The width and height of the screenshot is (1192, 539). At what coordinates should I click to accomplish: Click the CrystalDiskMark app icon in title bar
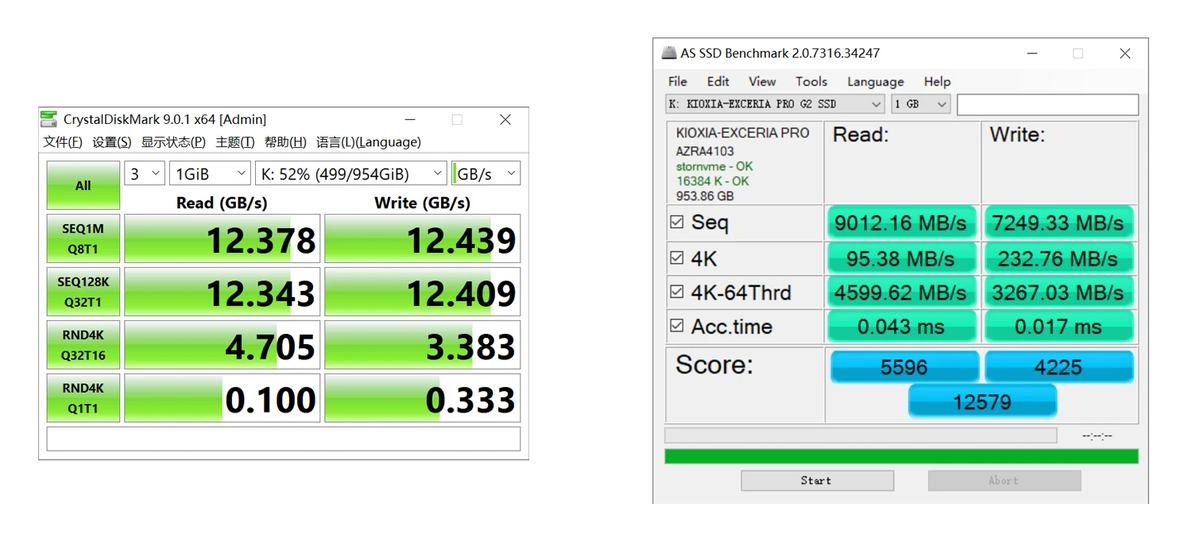[x=49, y=119]
